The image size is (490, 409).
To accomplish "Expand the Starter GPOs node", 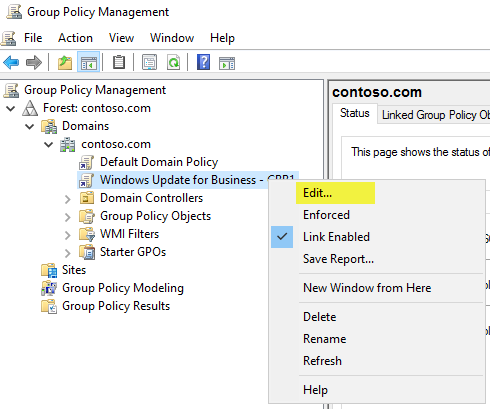I will pos(68,253).
